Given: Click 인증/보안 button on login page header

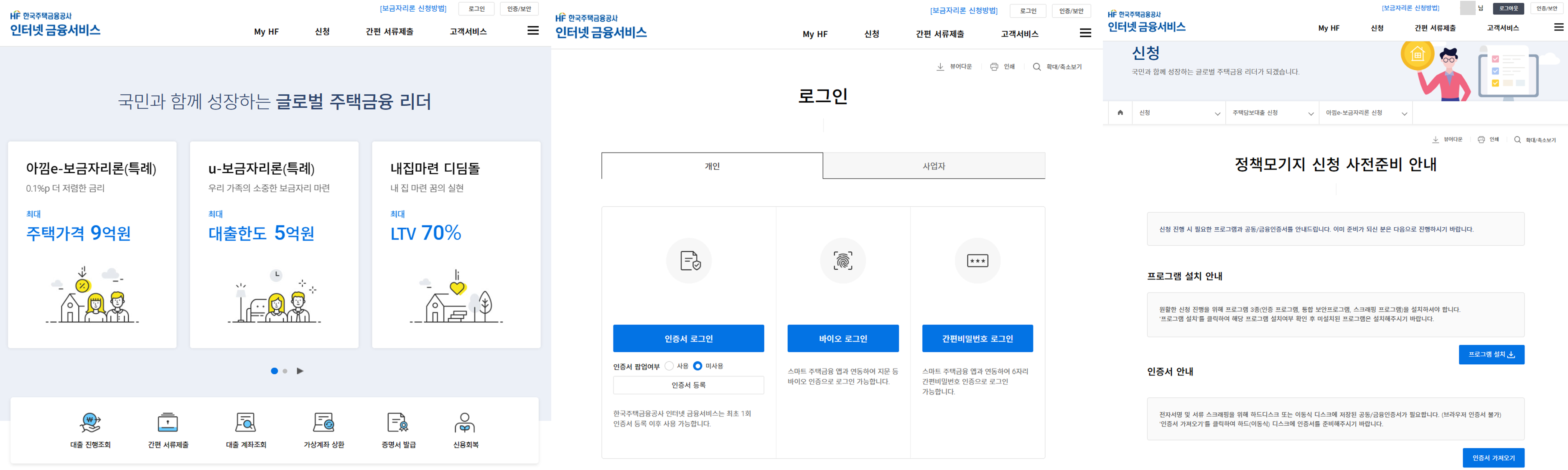Looking at the screenshot, I should tap(1071, 11).
